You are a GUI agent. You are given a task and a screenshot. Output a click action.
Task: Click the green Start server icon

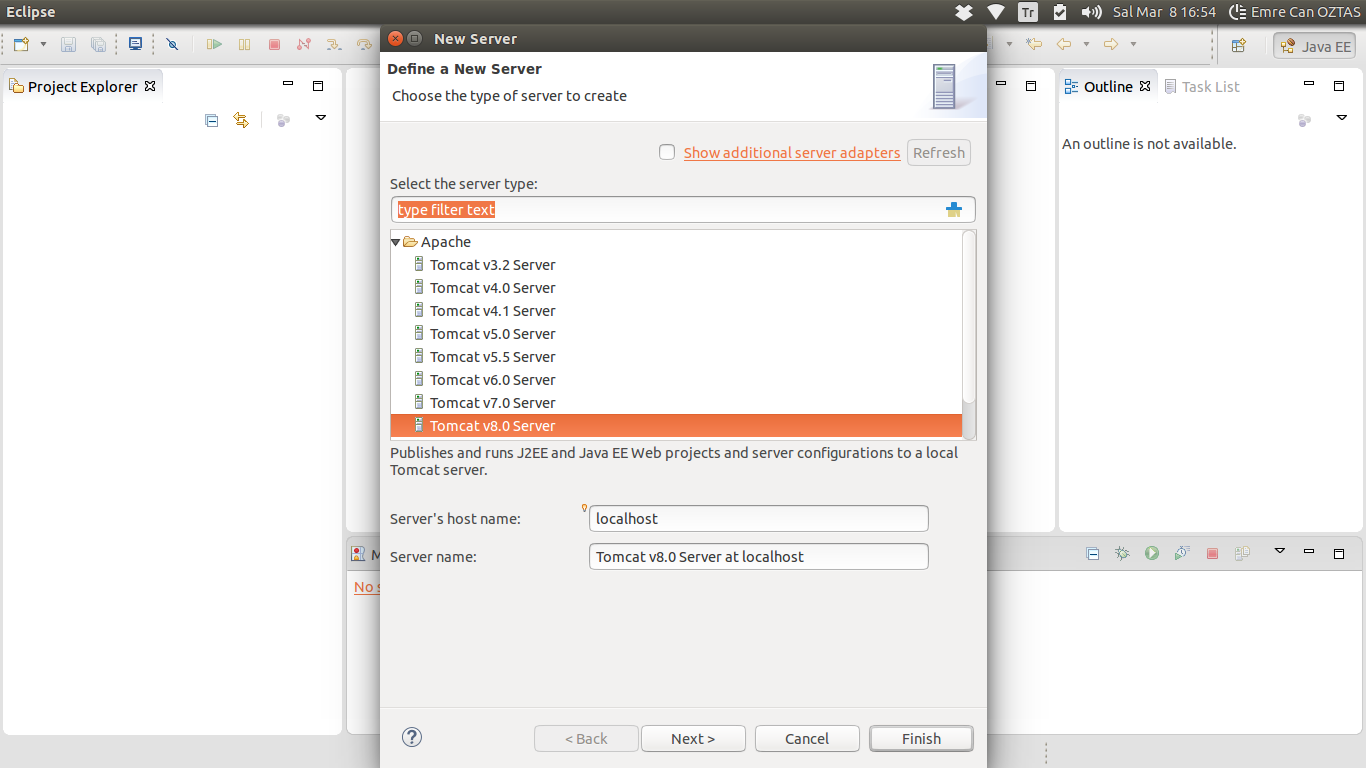click(x=1152, y=553)
